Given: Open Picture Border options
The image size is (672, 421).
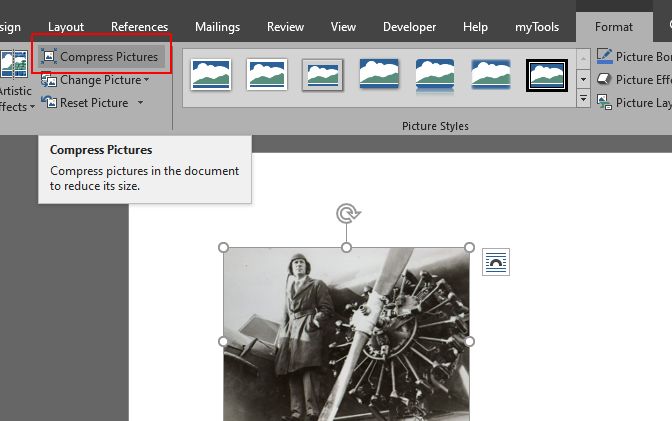Looking at the screenshot, I should [x=633, y=56].
